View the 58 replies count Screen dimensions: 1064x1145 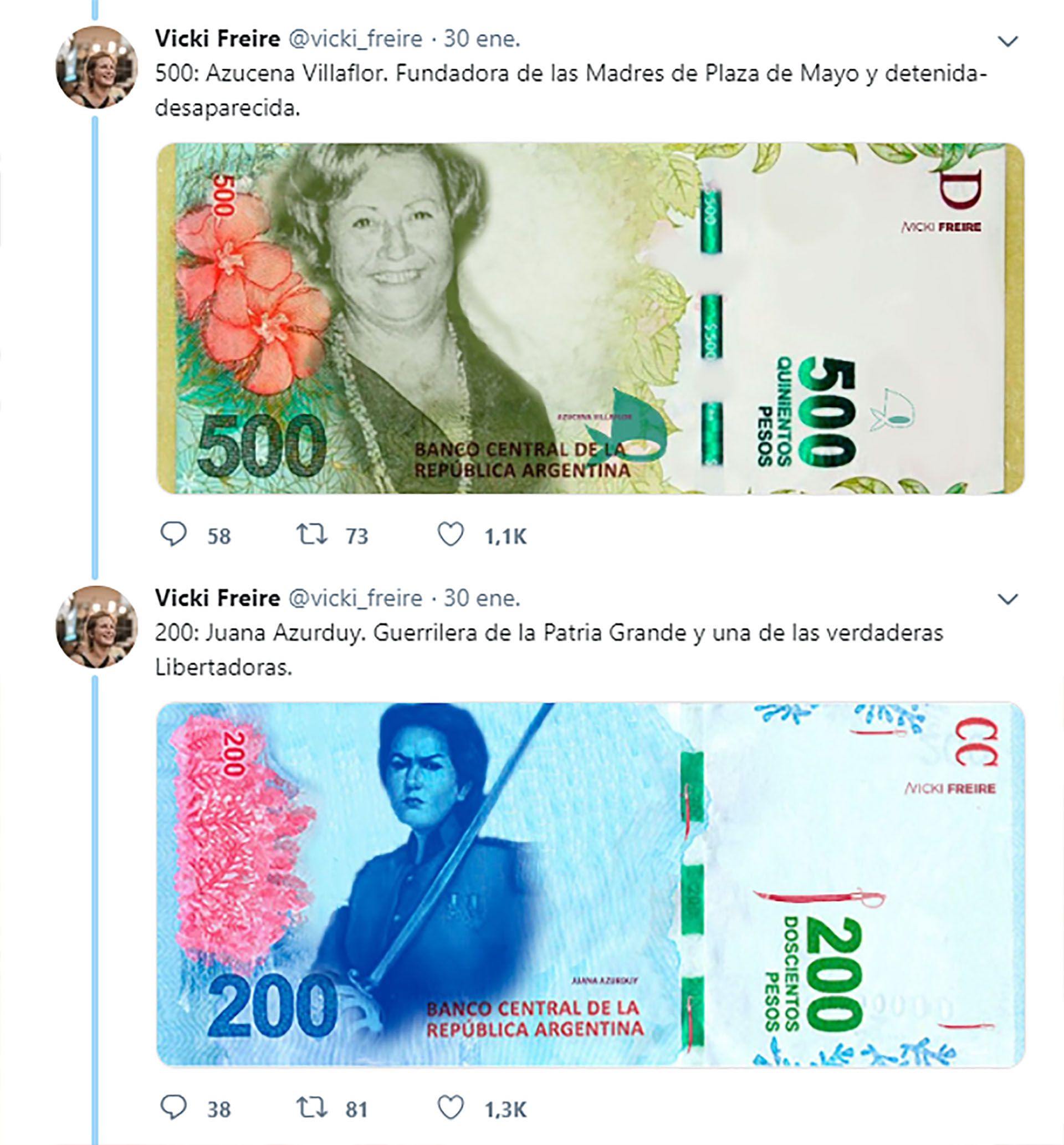point(219,536)
